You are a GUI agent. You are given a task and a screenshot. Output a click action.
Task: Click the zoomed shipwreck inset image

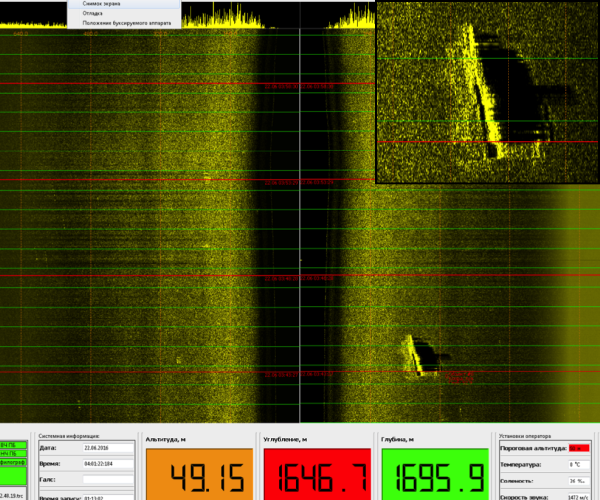pyautogui.click(x=487, y=92)
